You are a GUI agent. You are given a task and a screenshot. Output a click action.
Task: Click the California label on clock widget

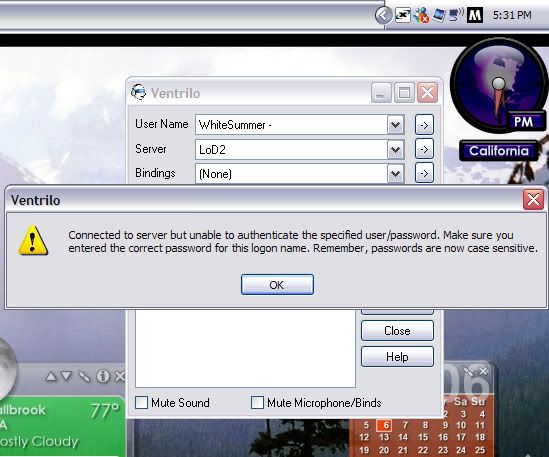[499, 151]
